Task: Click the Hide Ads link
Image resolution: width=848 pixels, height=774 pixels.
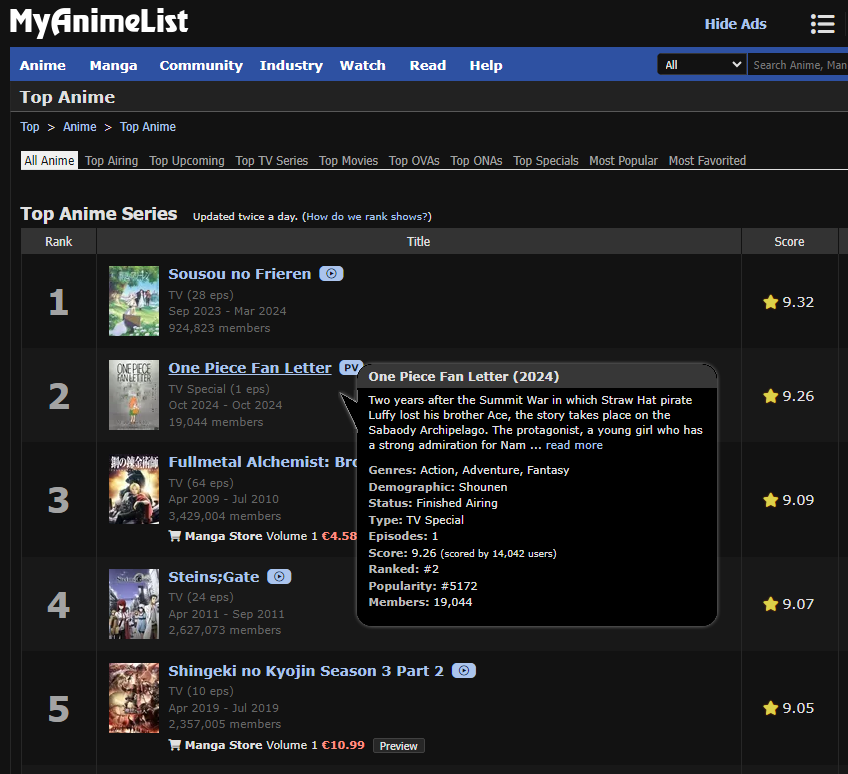Action: click(735, 24)
